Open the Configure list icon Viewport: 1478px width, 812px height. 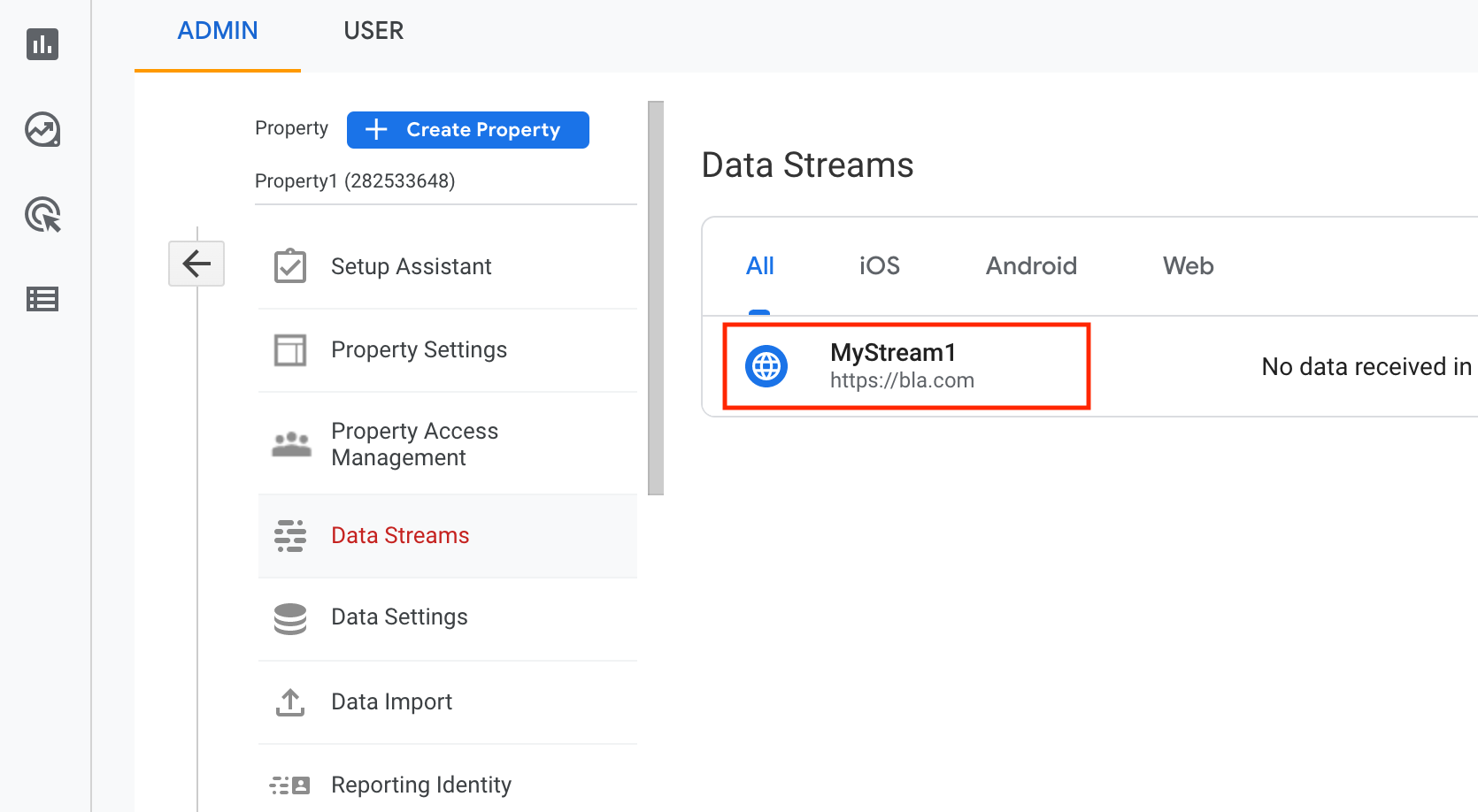[42, 299]
